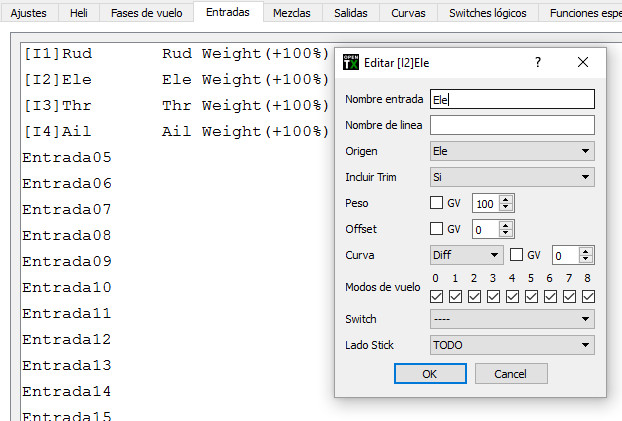
Task: Open the Switch dropdown
Action: 511,319
